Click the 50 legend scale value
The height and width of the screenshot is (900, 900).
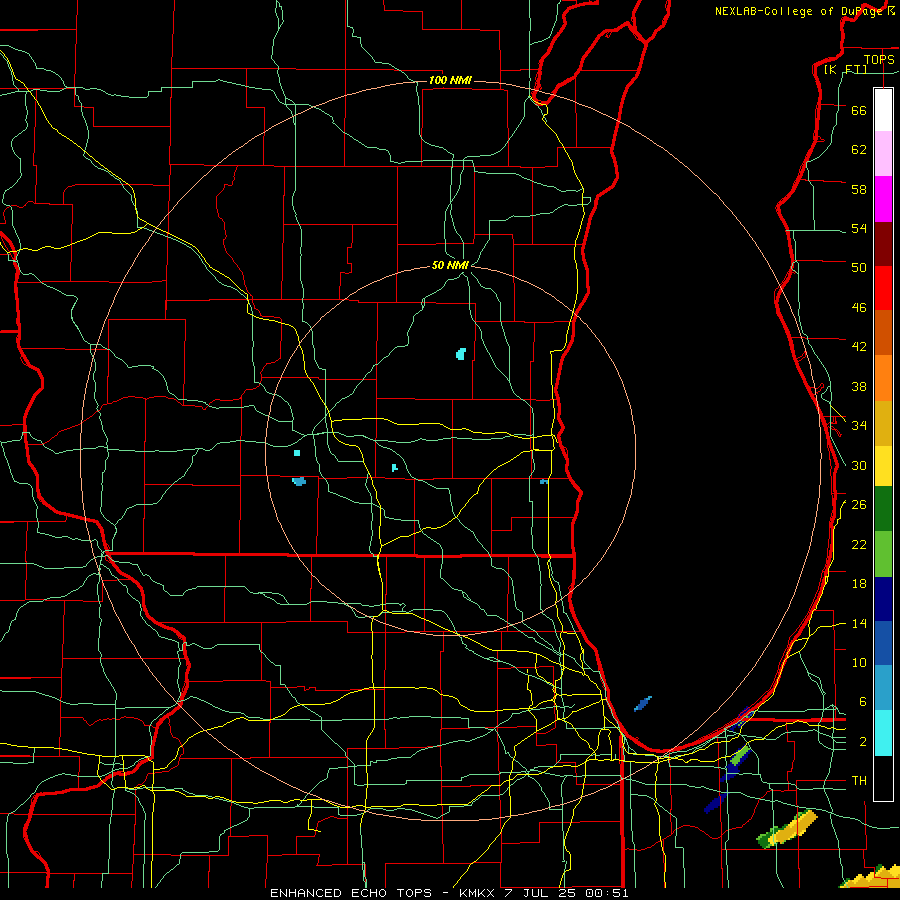[859, 268]
